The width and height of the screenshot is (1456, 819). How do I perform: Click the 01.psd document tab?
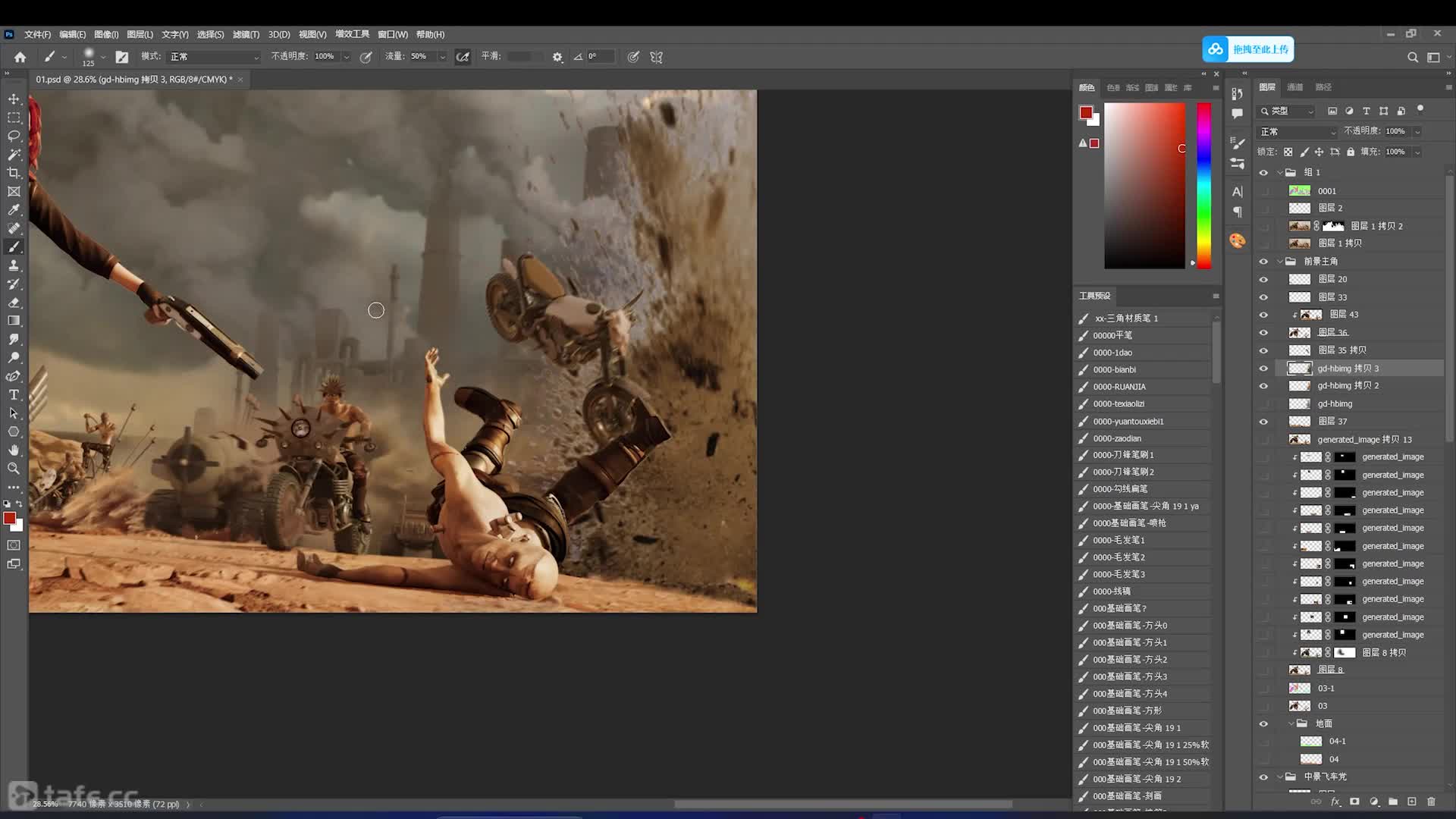pos(134,80)
